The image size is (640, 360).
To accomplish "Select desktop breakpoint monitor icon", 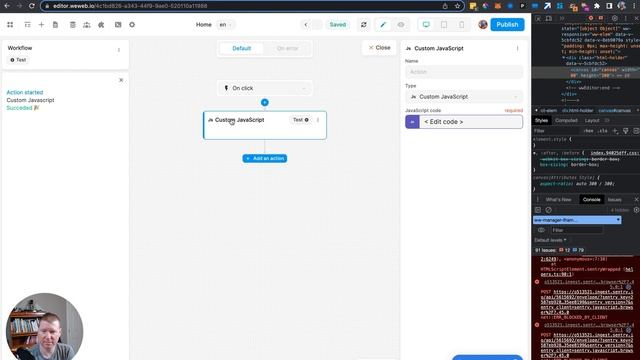I will point(426,25).
